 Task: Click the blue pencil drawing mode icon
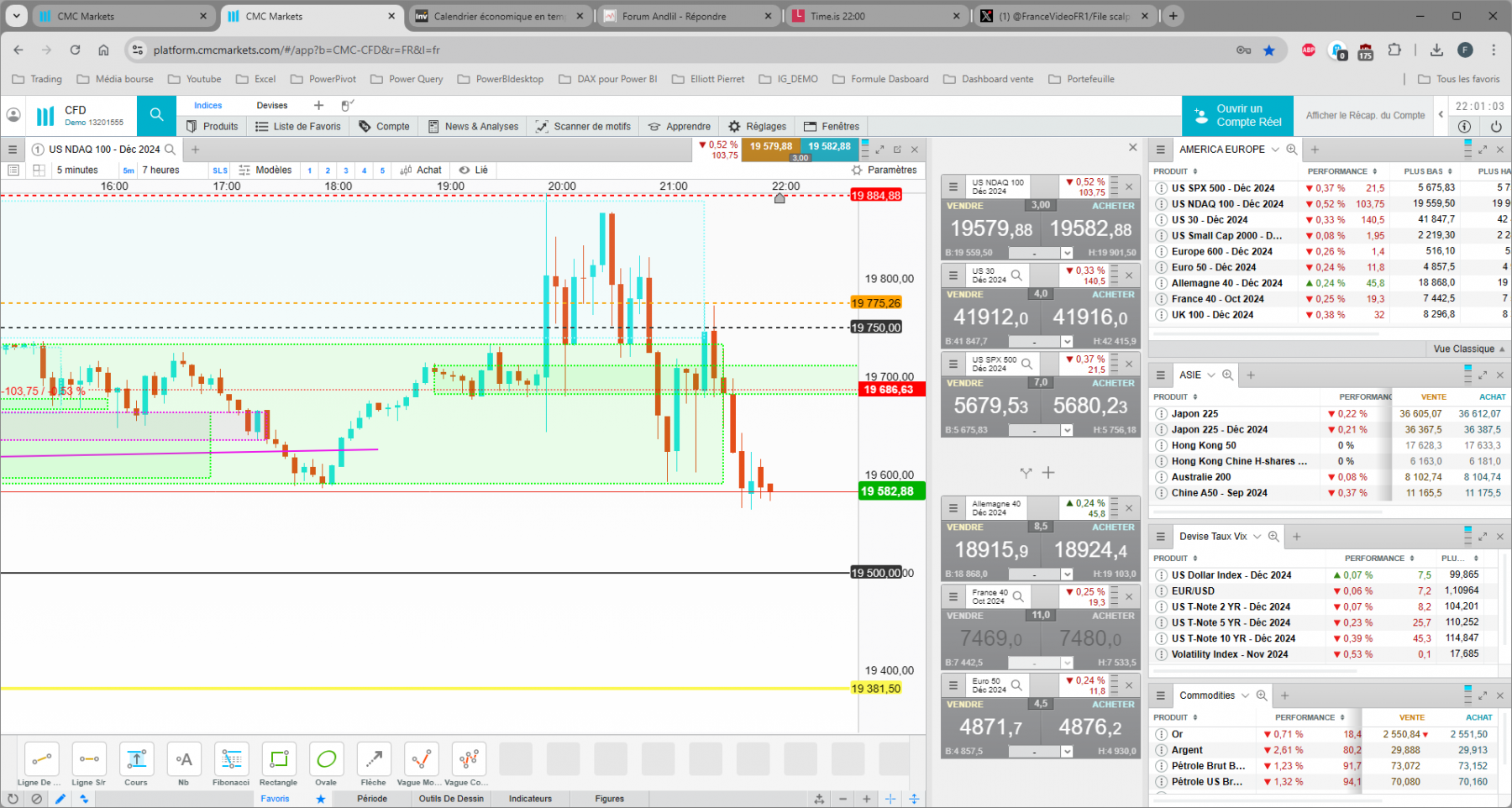(60, 799)
